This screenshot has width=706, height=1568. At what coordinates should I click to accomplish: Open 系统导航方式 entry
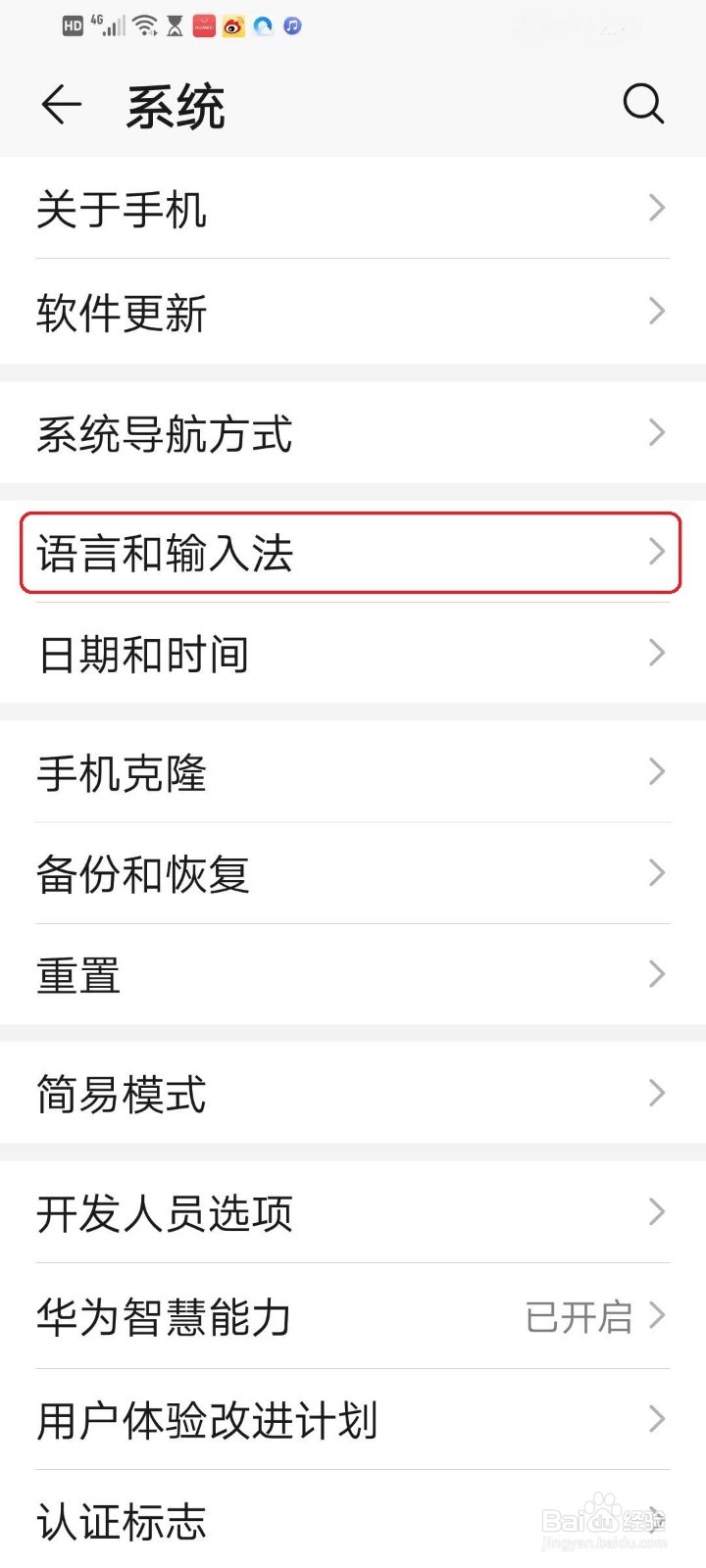(353, 432)
